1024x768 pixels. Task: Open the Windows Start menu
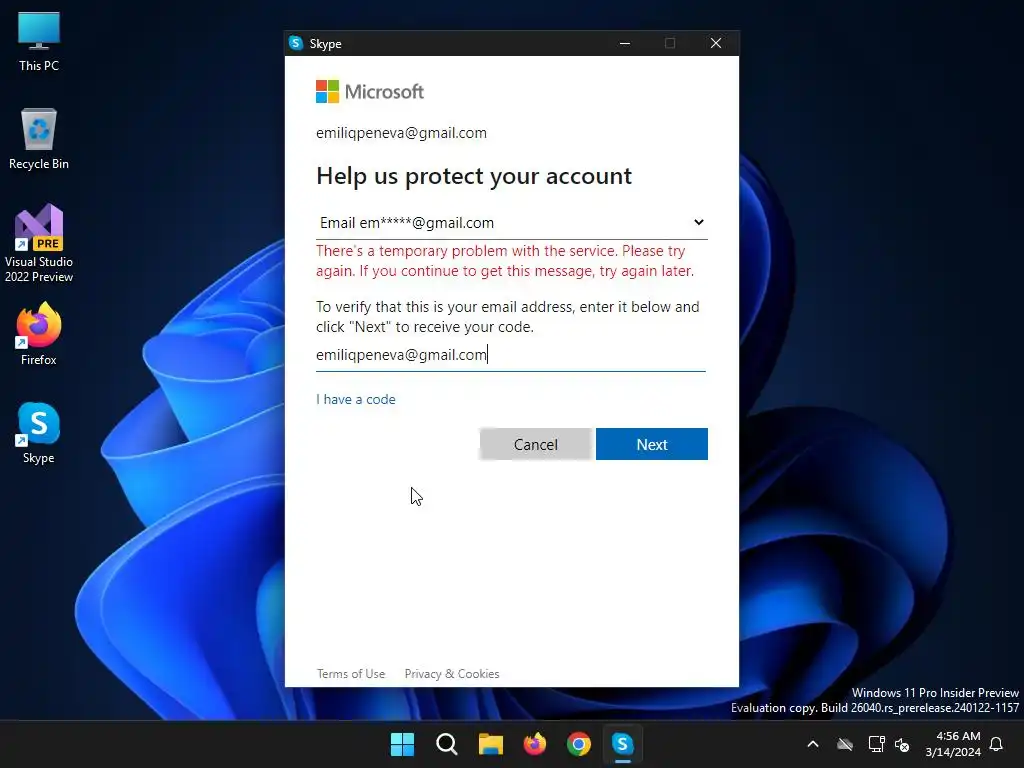tap(402, 744)
